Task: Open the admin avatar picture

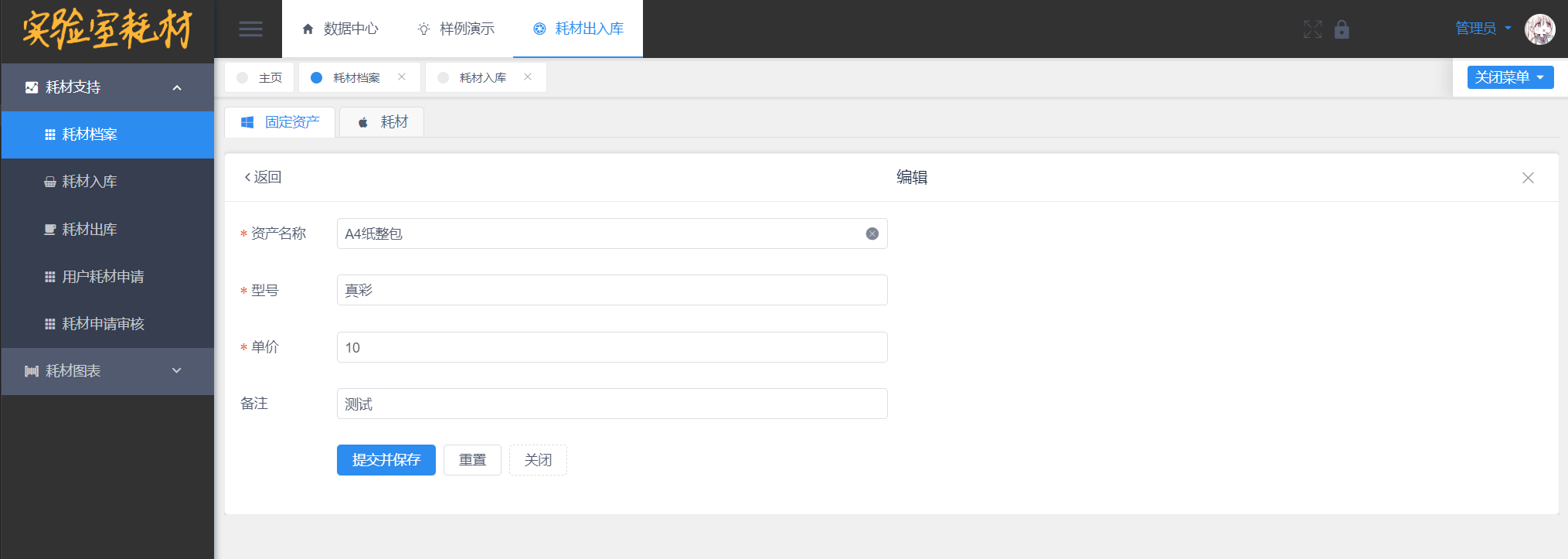Action: point(1539,29)
